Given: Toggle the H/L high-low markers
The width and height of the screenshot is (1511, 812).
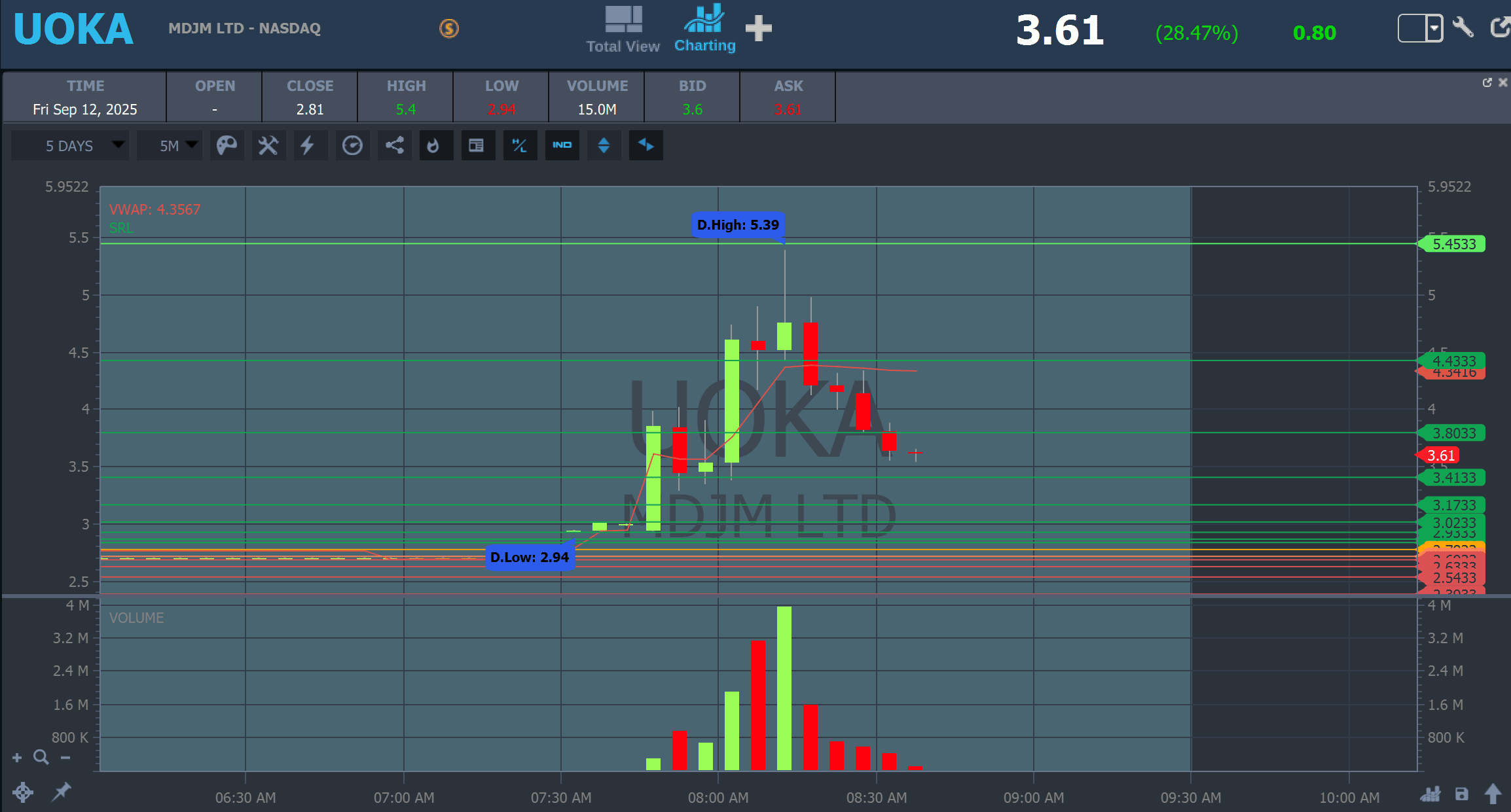Looking at the screenshot, I should click(x=520, y=145).
